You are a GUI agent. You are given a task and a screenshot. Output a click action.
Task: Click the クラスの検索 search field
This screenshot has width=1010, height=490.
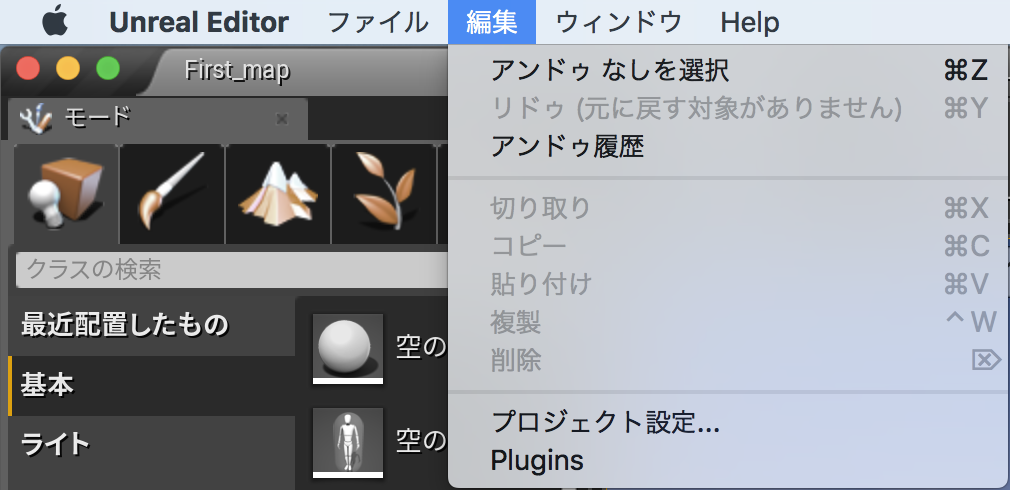click(x=232, y=269)
